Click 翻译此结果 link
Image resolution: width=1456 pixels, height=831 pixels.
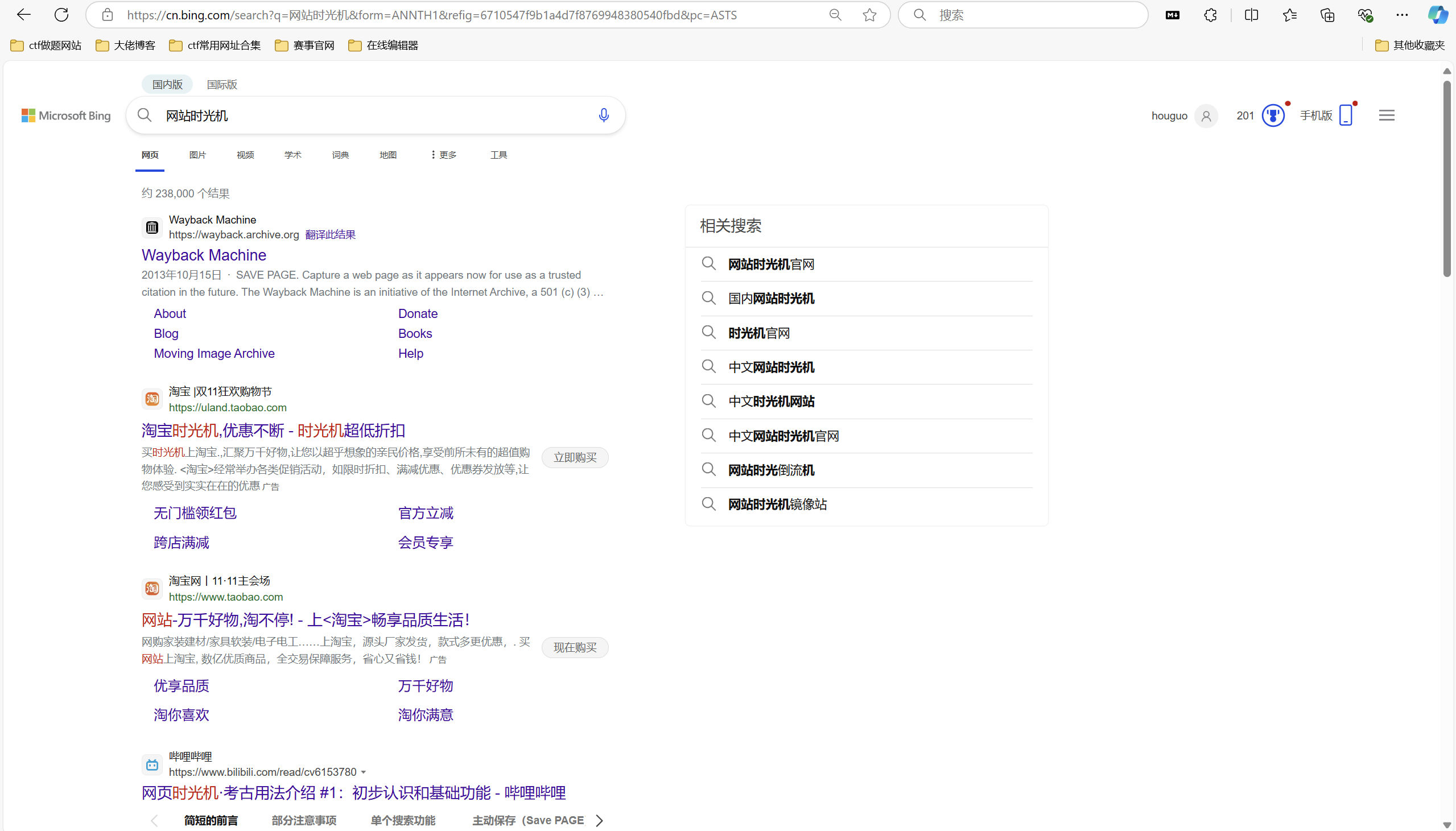331,234
